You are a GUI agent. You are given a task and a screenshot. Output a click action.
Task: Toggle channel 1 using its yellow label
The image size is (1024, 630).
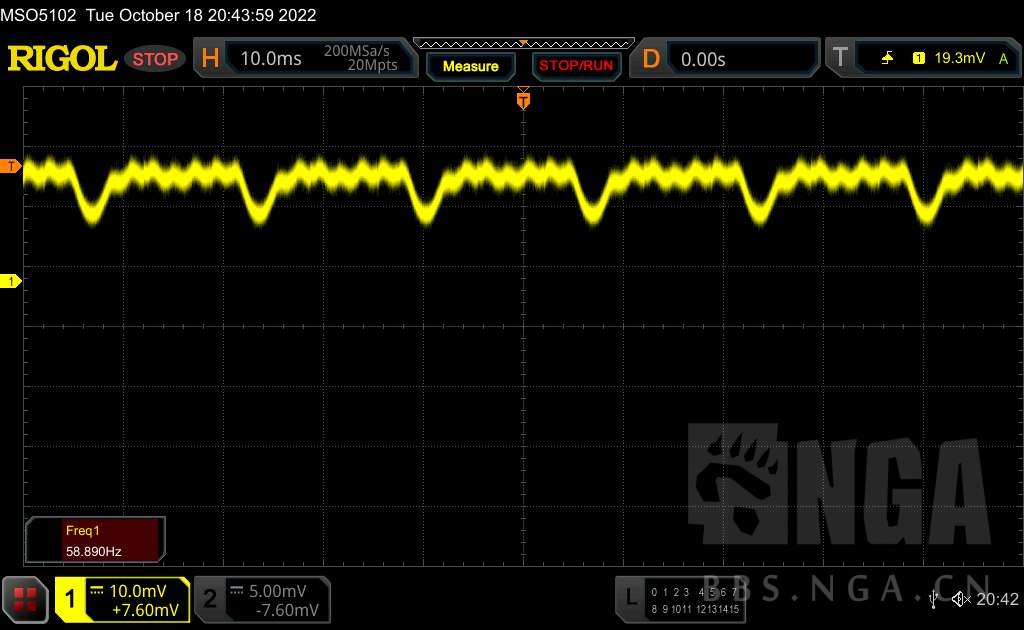(71, 599)
